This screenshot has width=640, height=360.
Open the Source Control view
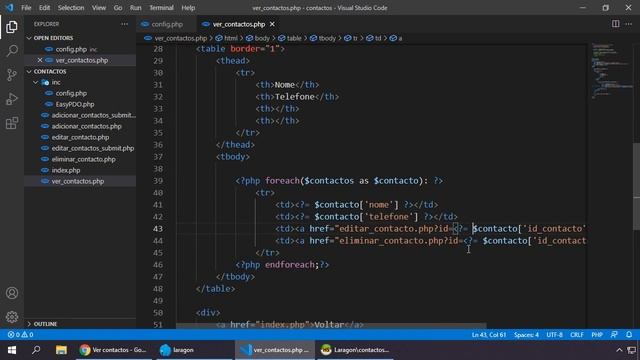[x=12, y=75]
